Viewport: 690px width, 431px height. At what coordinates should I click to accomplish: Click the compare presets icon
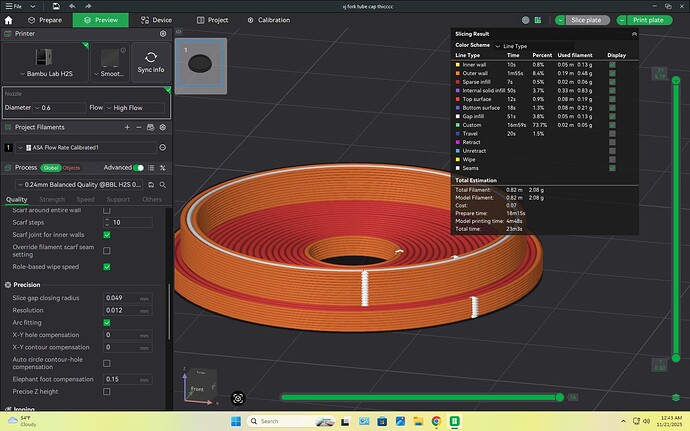162,168
